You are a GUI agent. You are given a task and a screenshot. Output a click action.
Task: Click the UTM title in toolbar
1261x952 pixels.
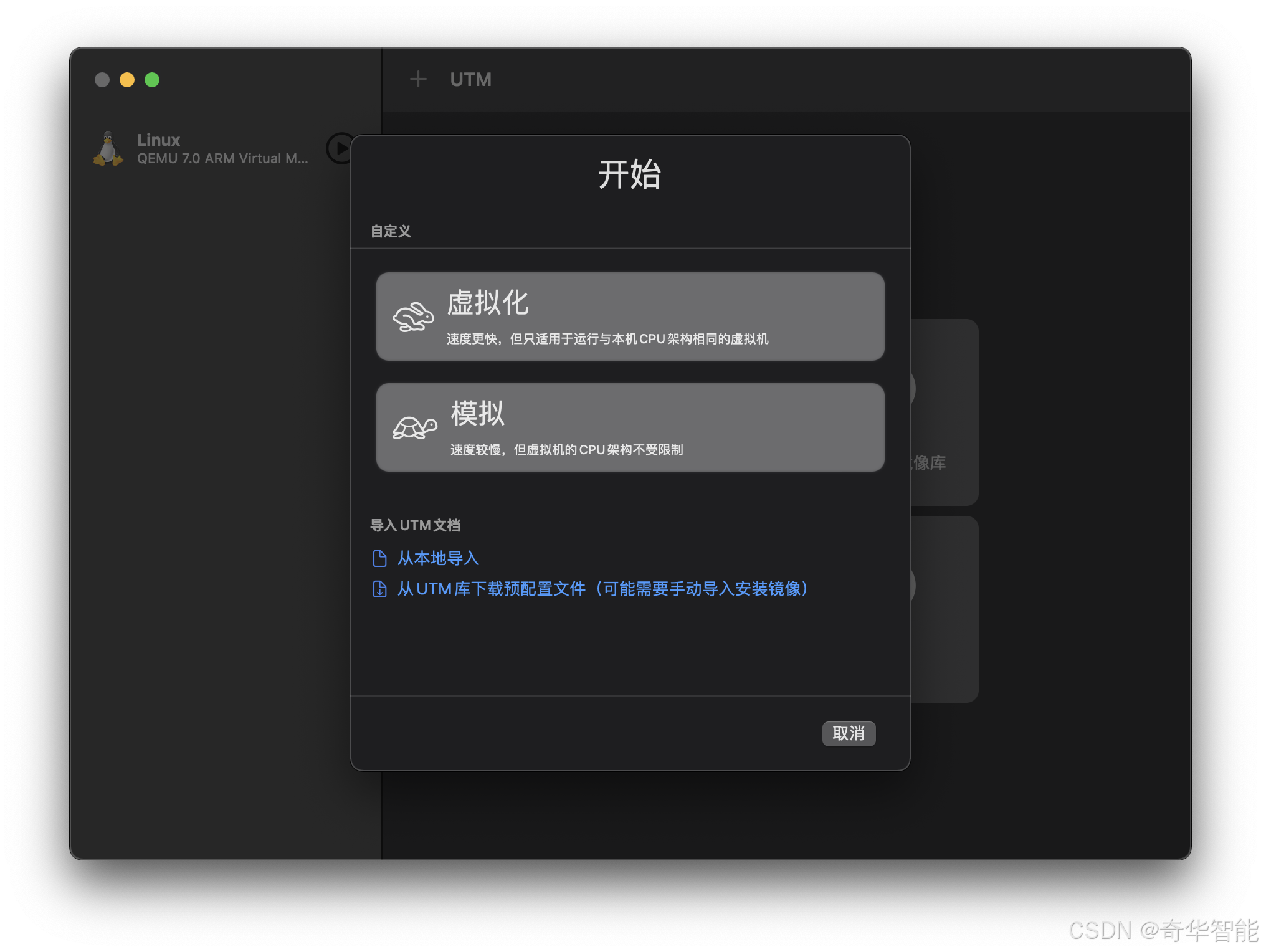pos(470,79)
